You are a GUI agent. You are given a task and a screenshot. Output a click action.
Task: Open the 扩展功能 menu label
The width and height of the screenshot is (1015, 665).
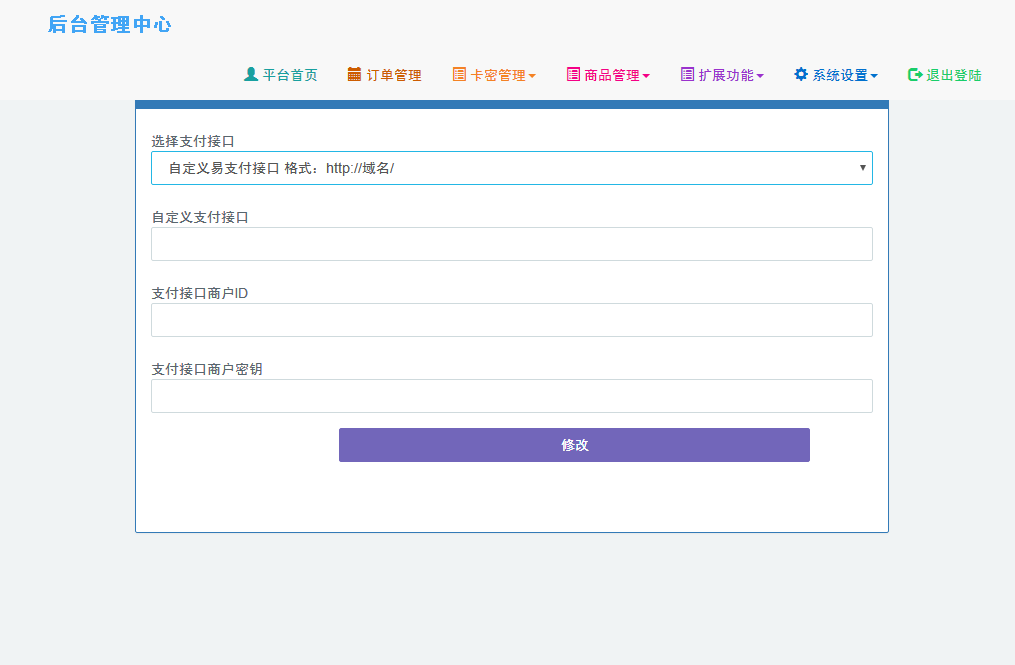click(x=726, y=75)
